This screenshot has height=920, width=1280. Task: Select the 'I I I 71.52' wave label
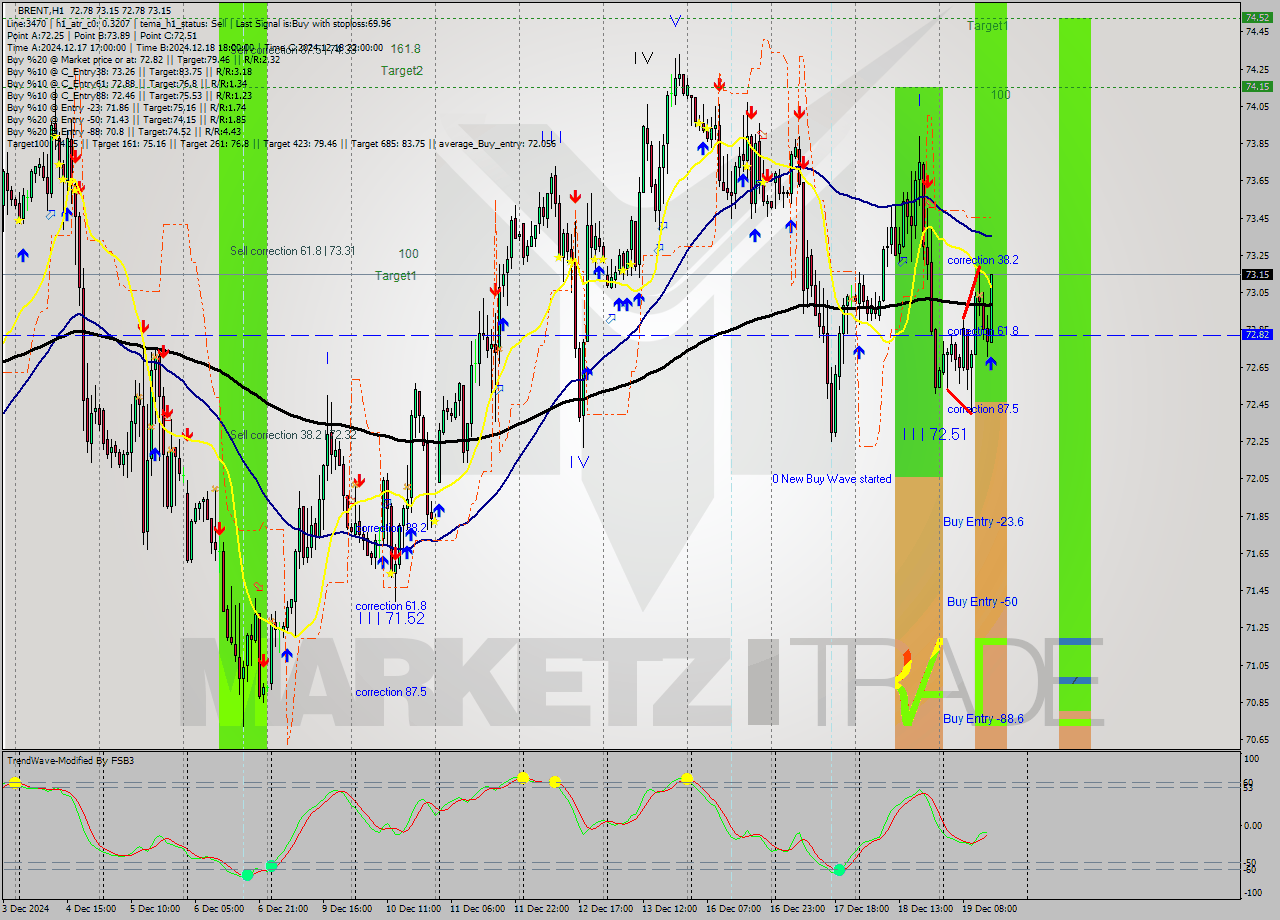pos(390,619)
